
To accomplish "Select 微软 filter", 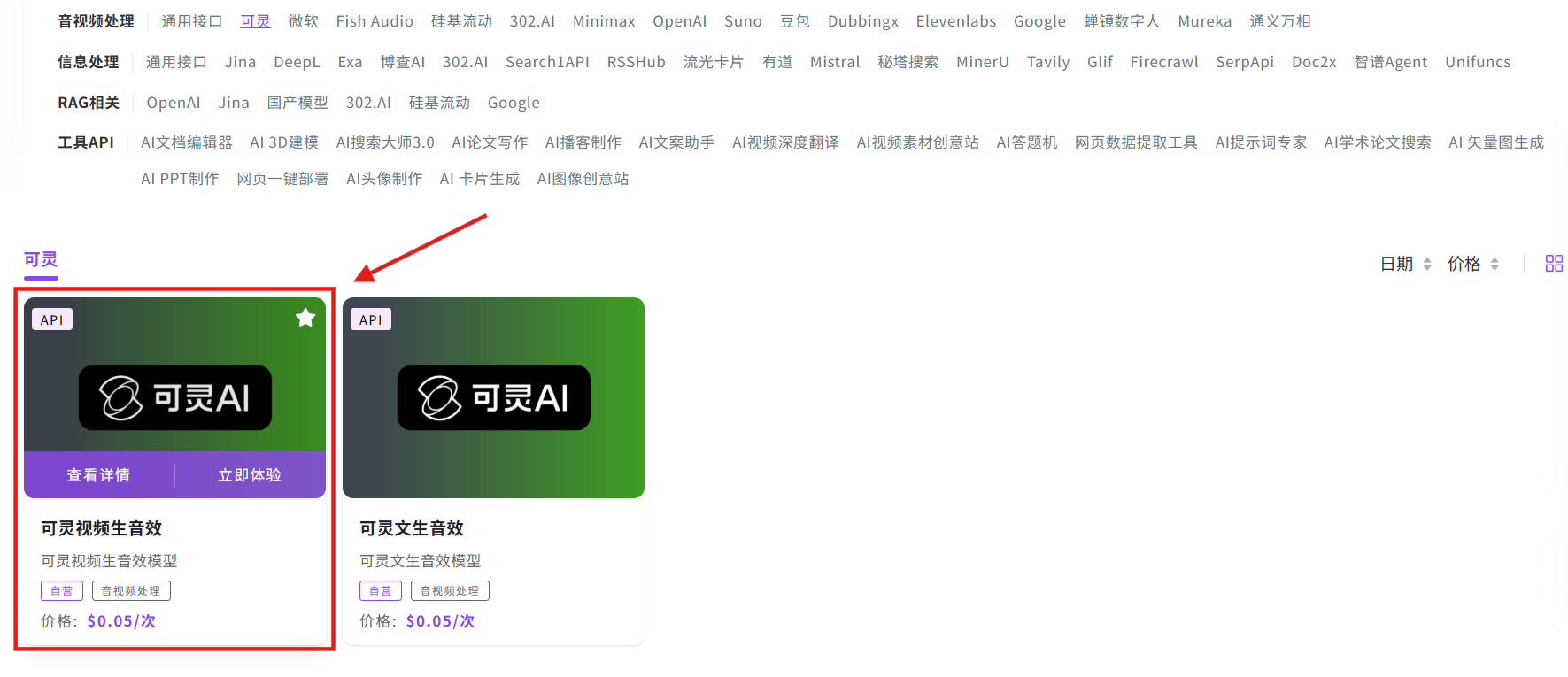I will tap(304, 21).
